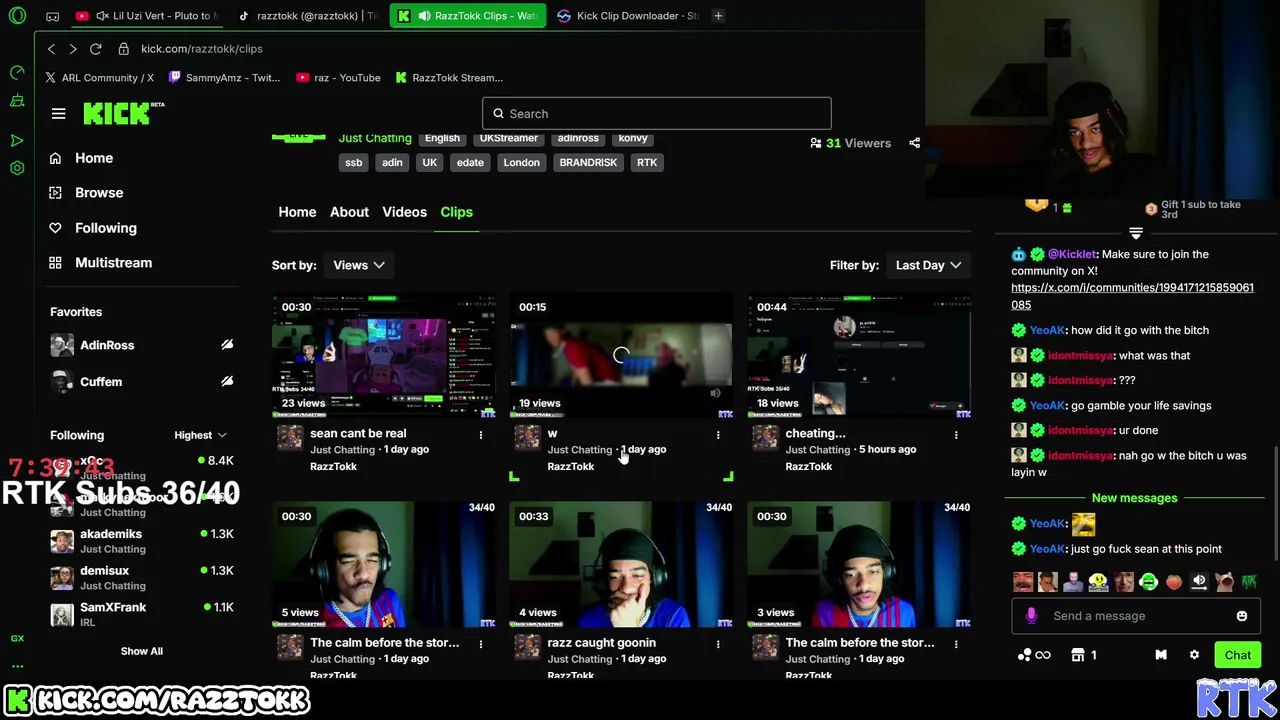Toggle notifications for AdinRoss favorite
This screenshot has width=1280, height=720.
point(227,345)
